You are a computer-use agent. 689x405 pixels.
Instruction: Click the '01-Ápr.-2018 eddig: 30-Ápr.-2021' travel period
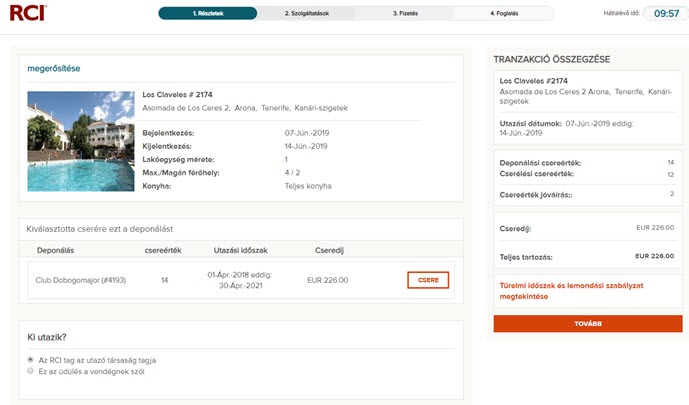click(x=240, y=280)
